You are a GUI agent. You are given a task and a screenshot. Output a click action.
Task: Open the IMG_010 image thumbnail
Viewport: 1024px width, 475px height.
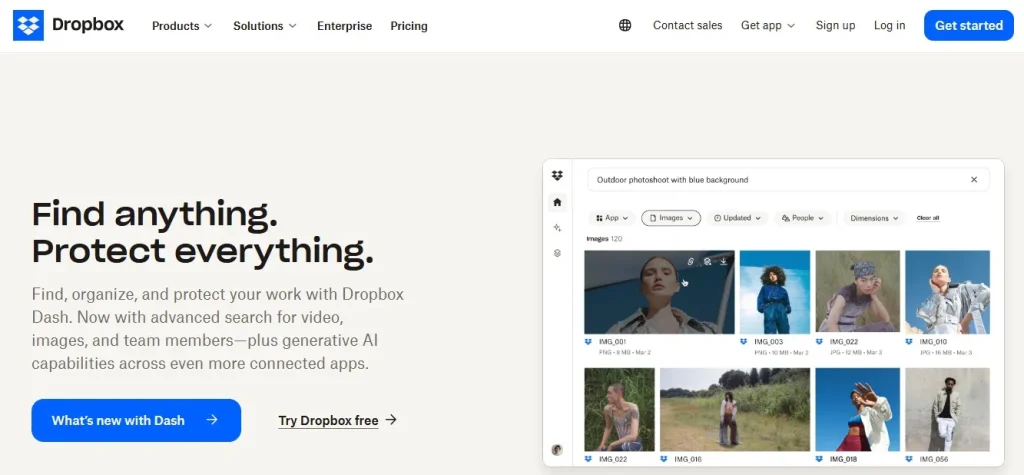pyautogui.click(x=947, y=292)
